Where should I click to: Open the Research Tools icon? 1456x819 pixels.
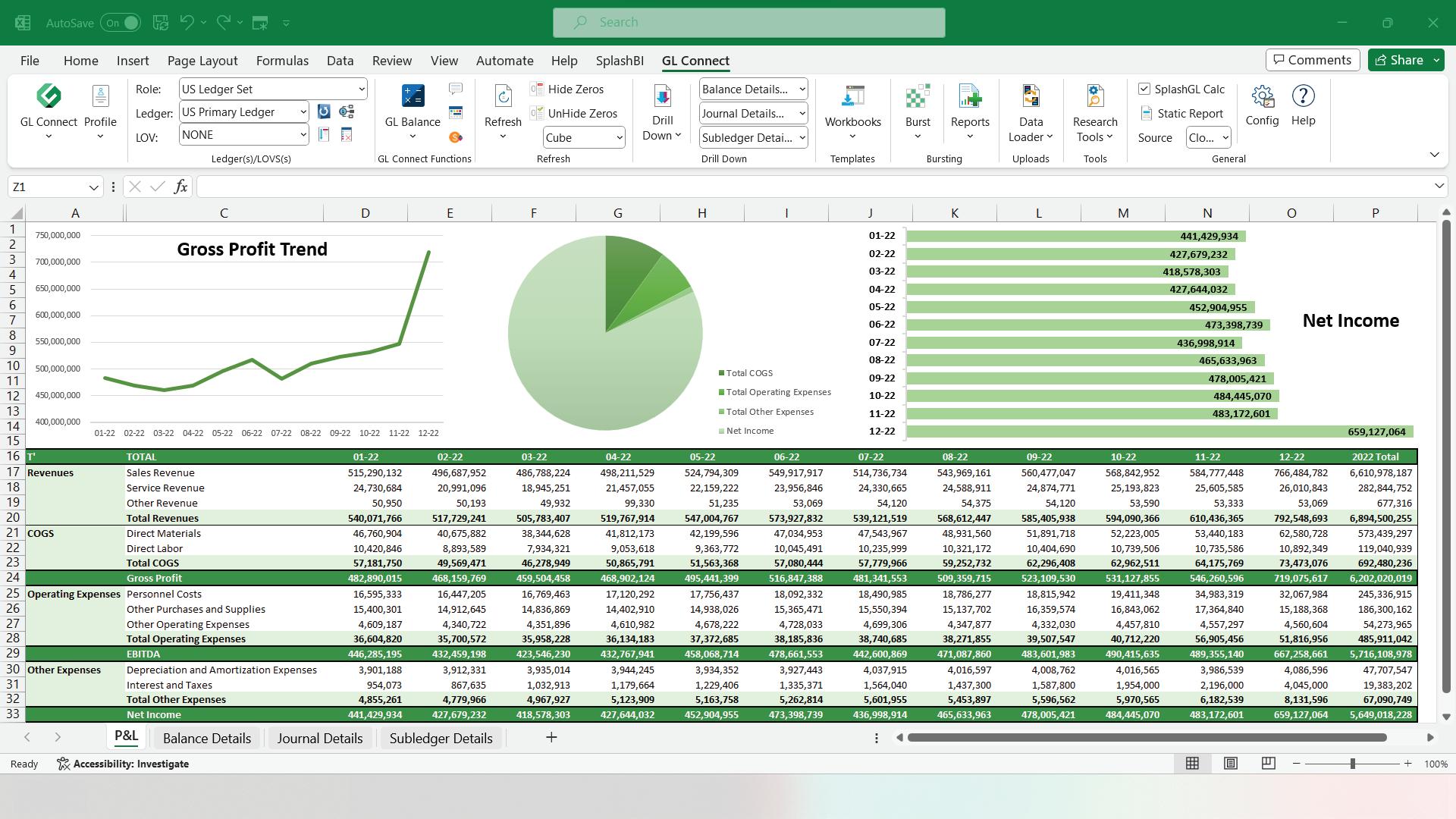click(x=1094, y=96)
